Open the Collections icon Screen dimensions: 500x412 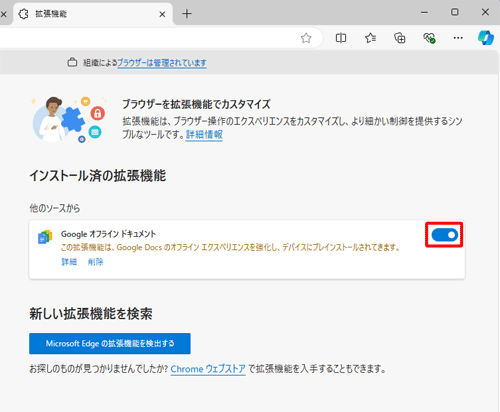point(400,38)
